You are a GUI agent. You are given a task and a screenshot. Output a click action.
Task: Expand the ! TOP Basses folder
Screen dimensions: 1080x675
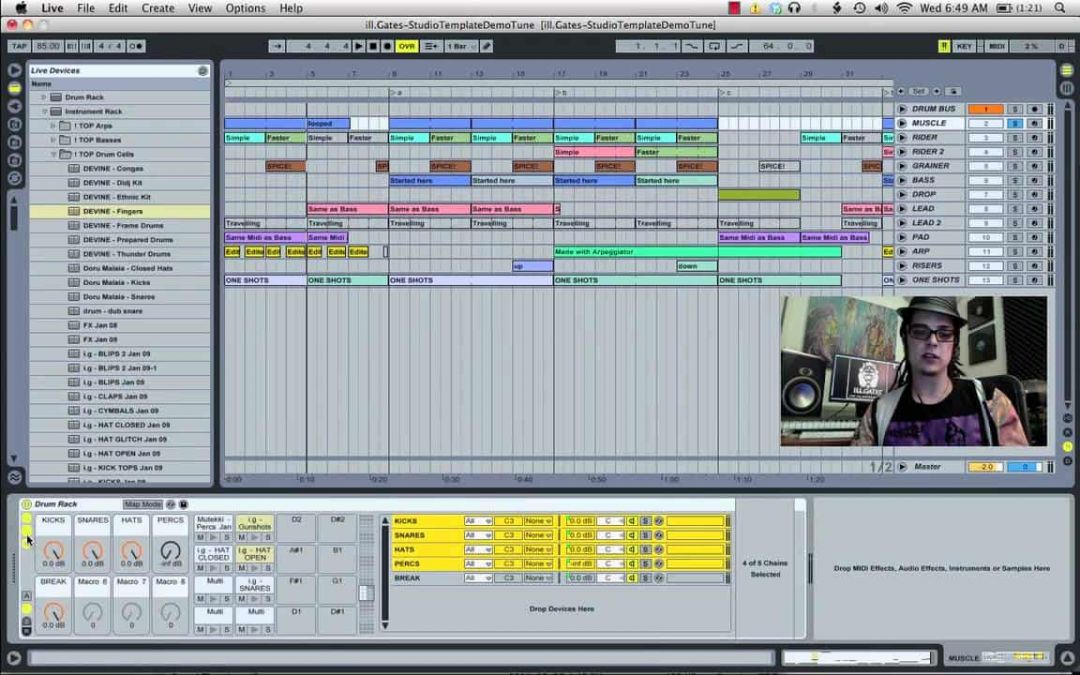(x=53, y=140)
